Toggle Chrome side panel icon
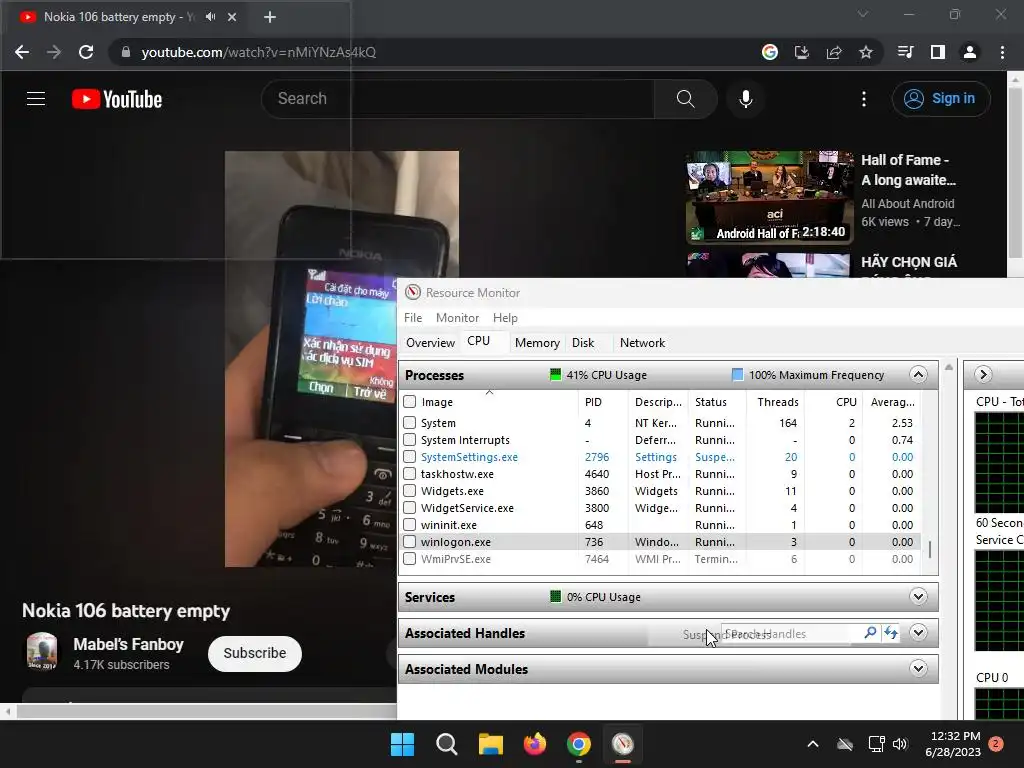Screen dimensions: 1024x768 (938, 52)
